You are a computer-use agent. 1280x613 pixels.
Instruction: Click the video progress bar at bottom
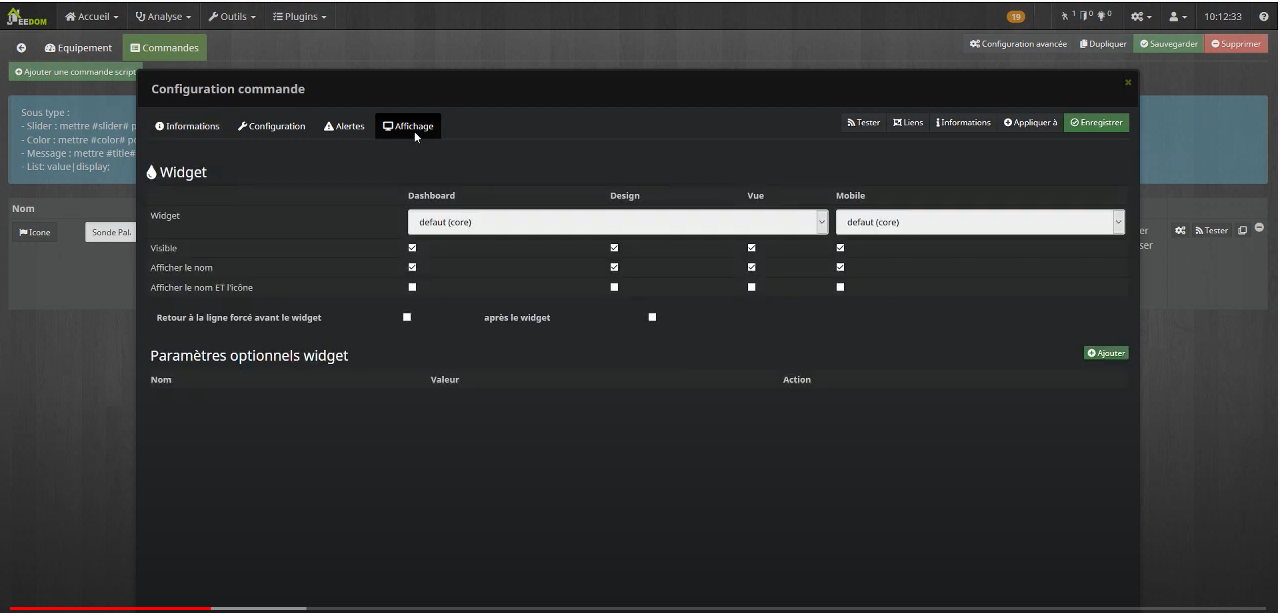click(640, 608)
